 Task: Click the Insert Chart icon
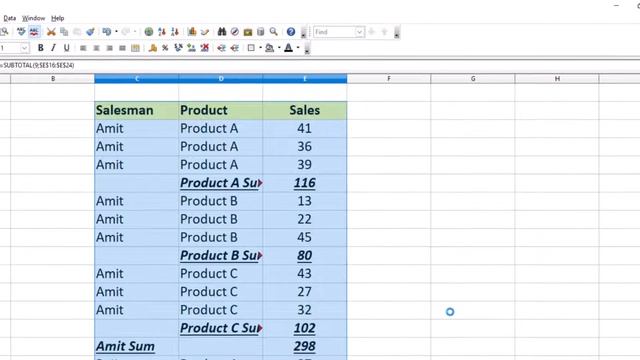192,31
